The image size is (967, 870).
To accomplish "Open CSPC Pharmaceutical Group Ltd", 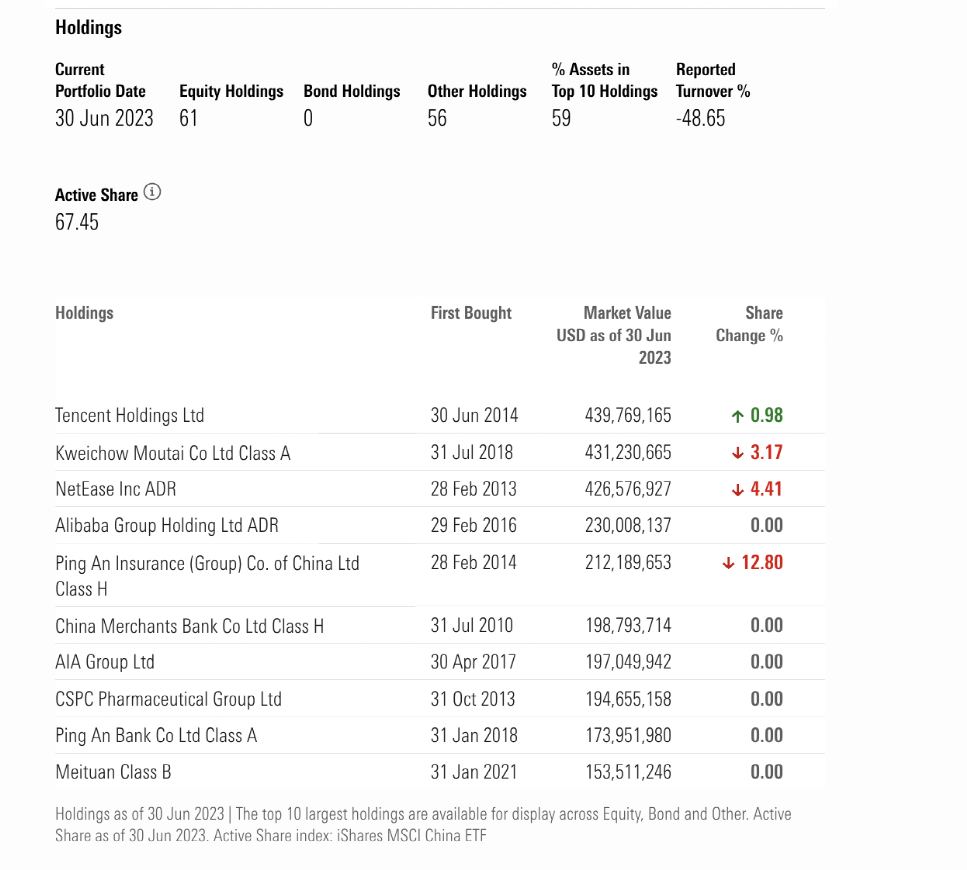I will pos(169,699).
